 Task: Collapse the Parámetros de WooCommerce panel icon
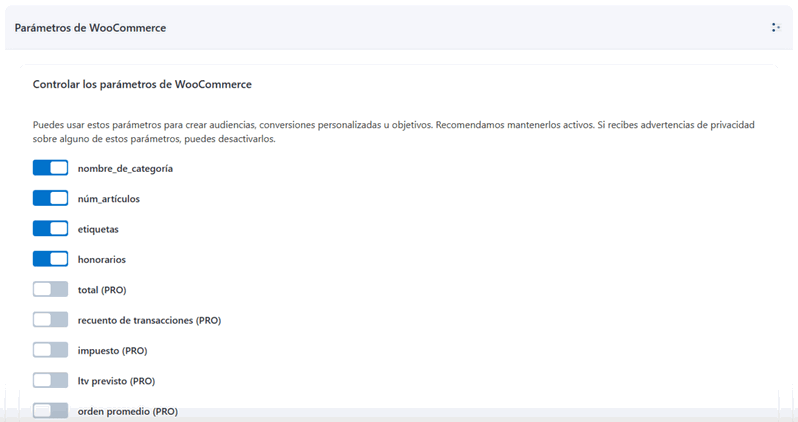(x=776, y=27)
